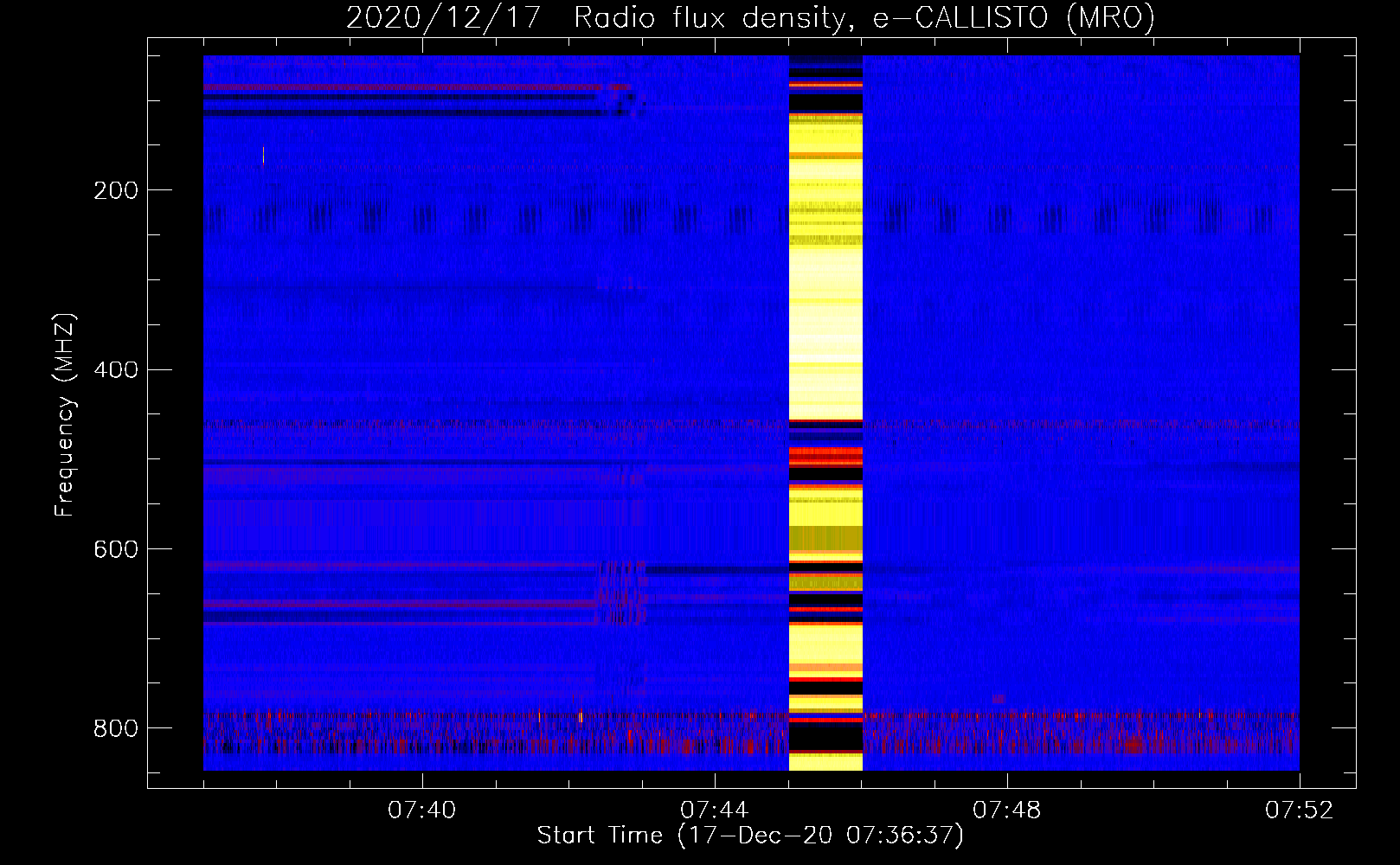The width and height of the screenshot is (1400, 865).
Task: Click the 'Frequency (MHZ)' axis label
Action: (65, 415)
